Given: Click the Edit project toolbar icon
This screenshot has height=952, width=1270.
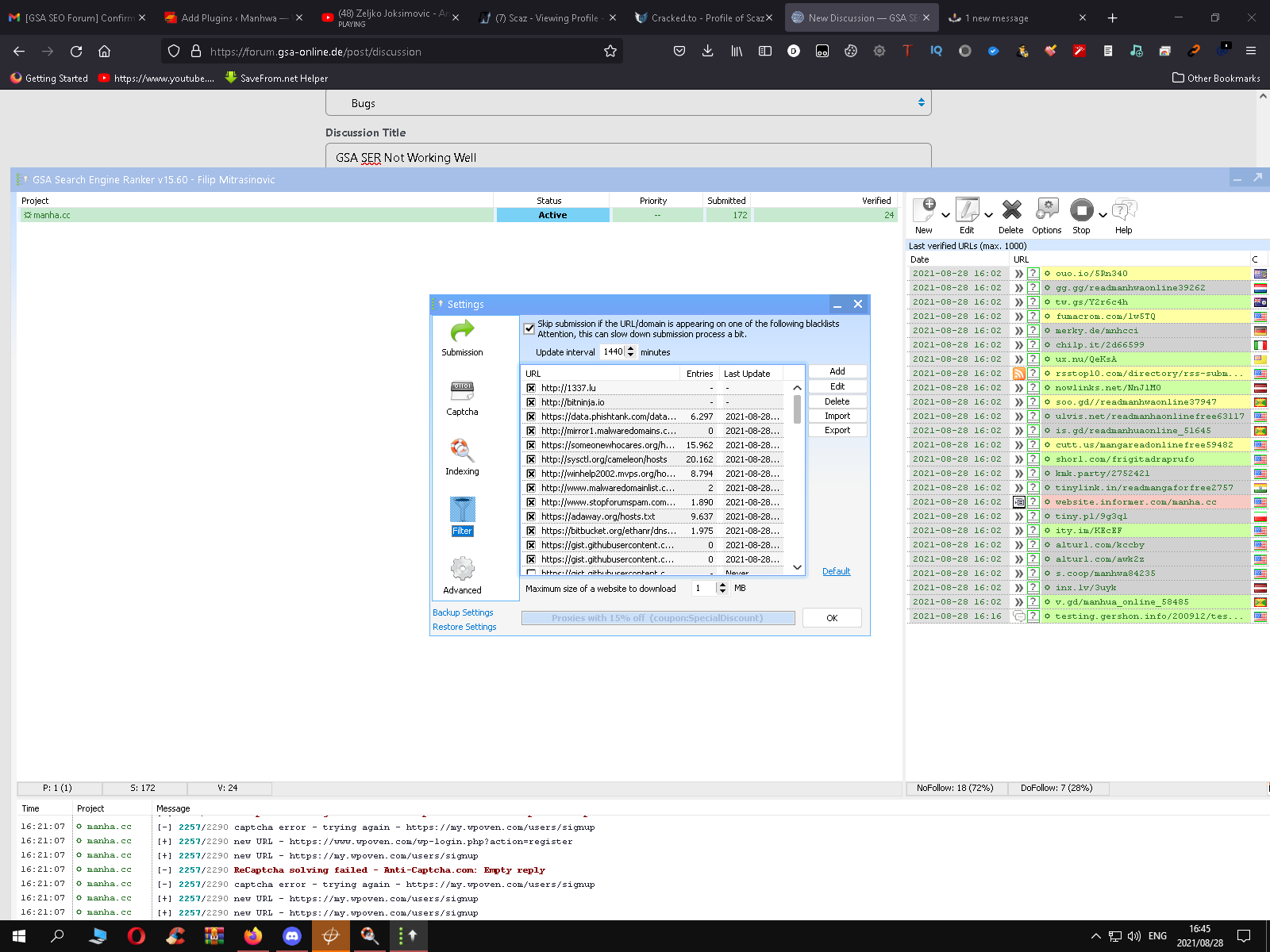Looking at the screenshot, I should (x=968, y=216).
